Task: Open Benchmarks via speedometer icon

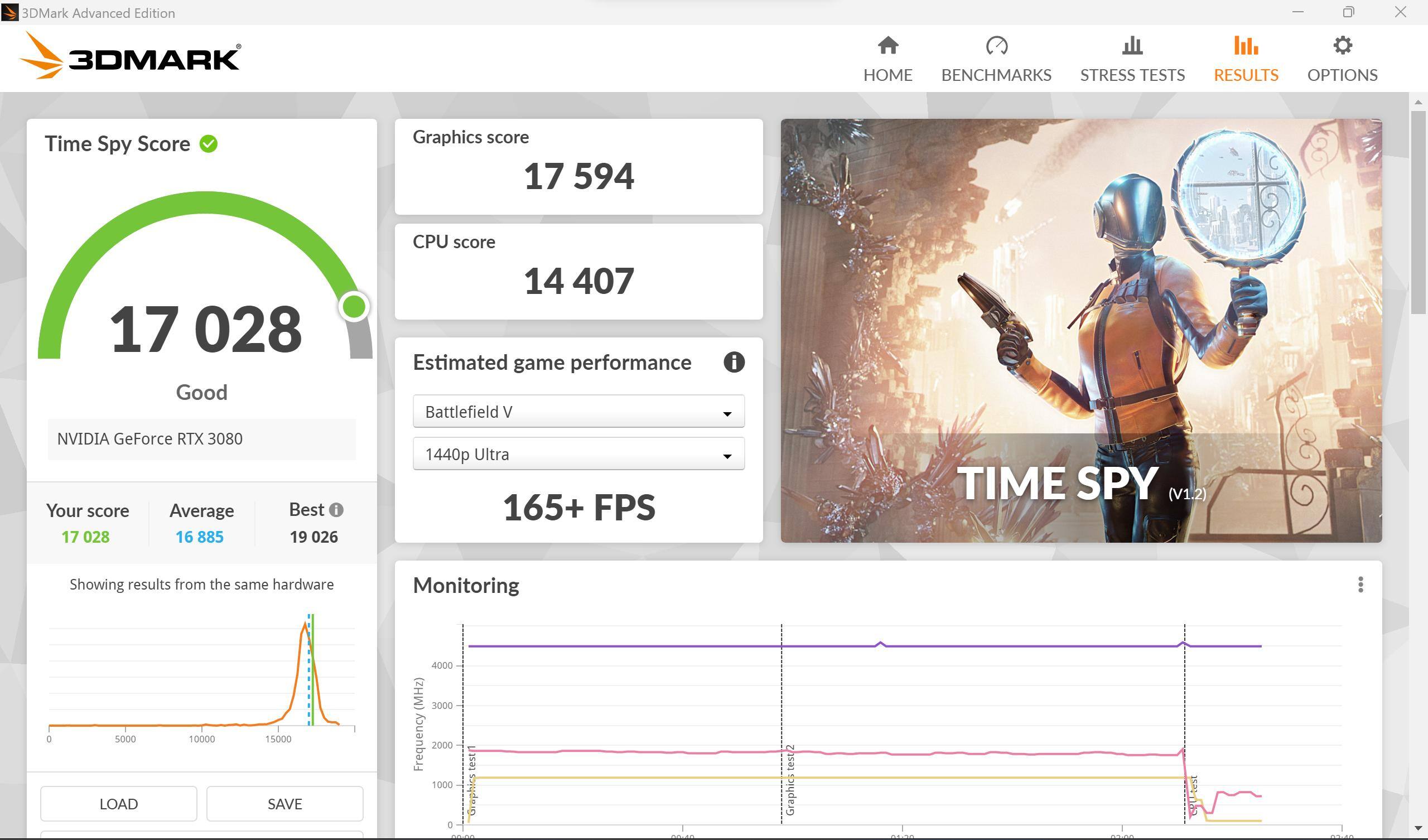Action: 996,46
